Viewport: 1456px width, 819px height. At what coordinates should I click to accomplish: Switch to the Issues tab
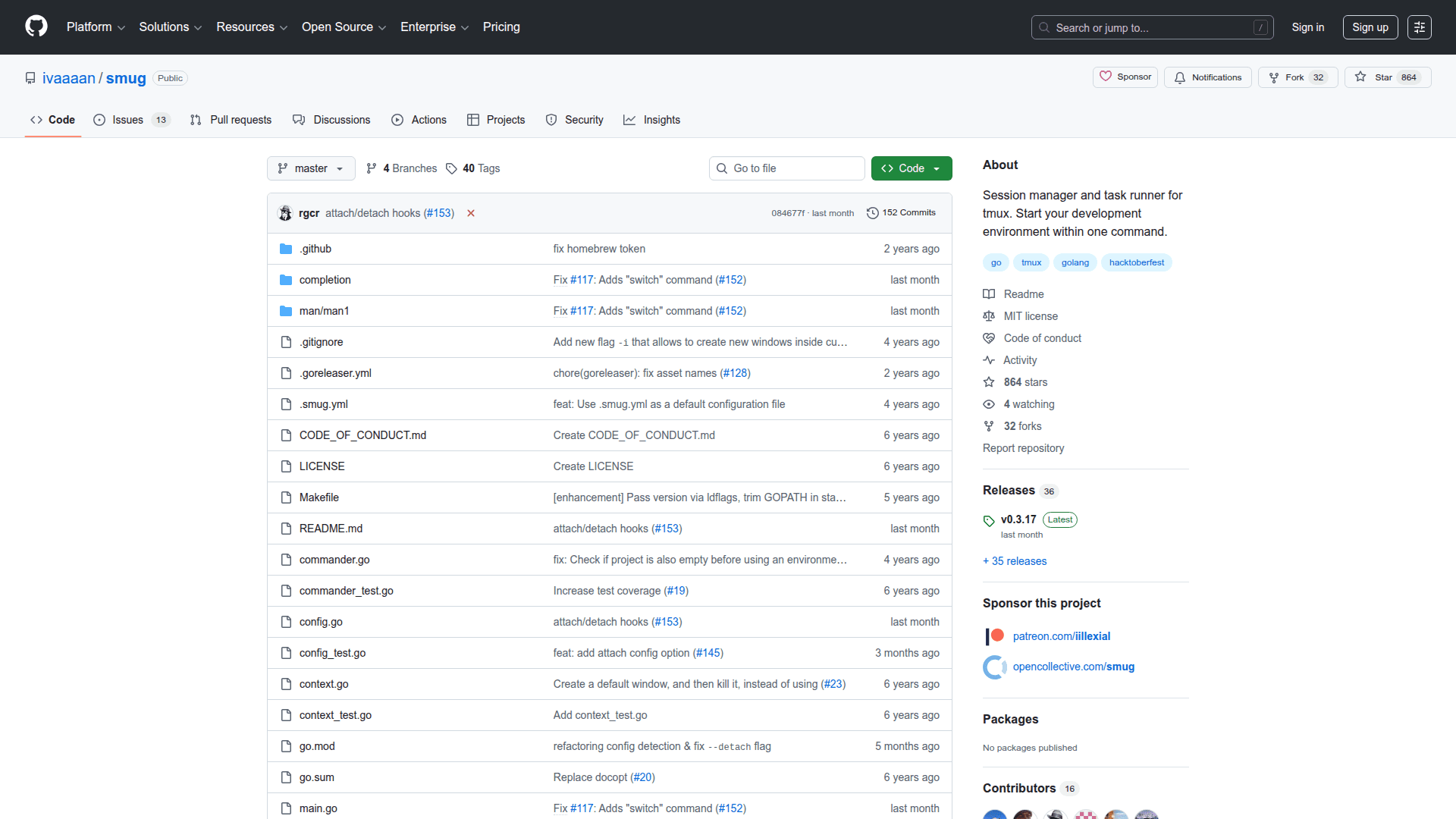pyautogui.click(x=127, y=120)
